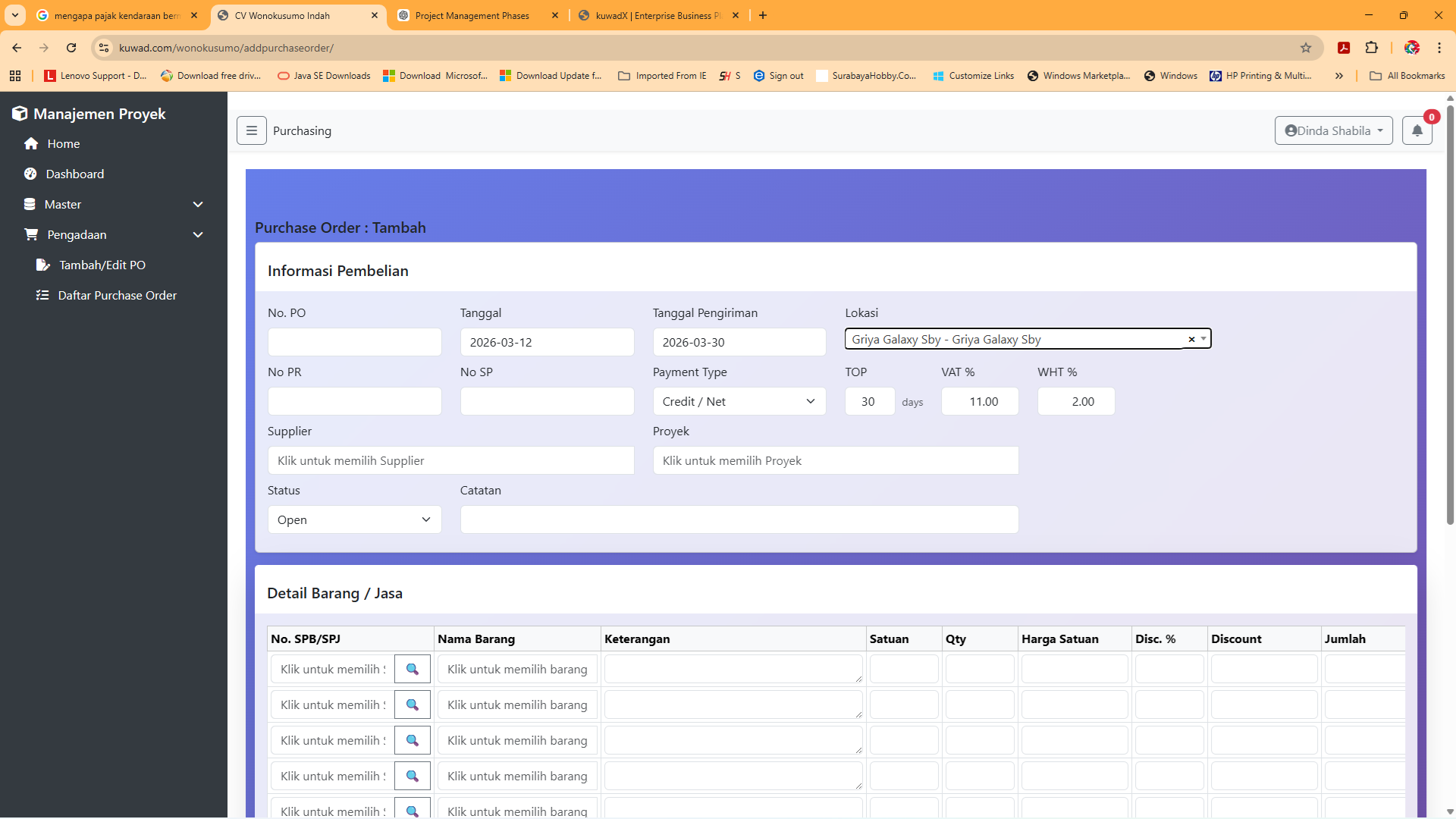This screenshot has width=1456, height=819.
Task: Click the Supplier selection field
Action: point(450,460)
